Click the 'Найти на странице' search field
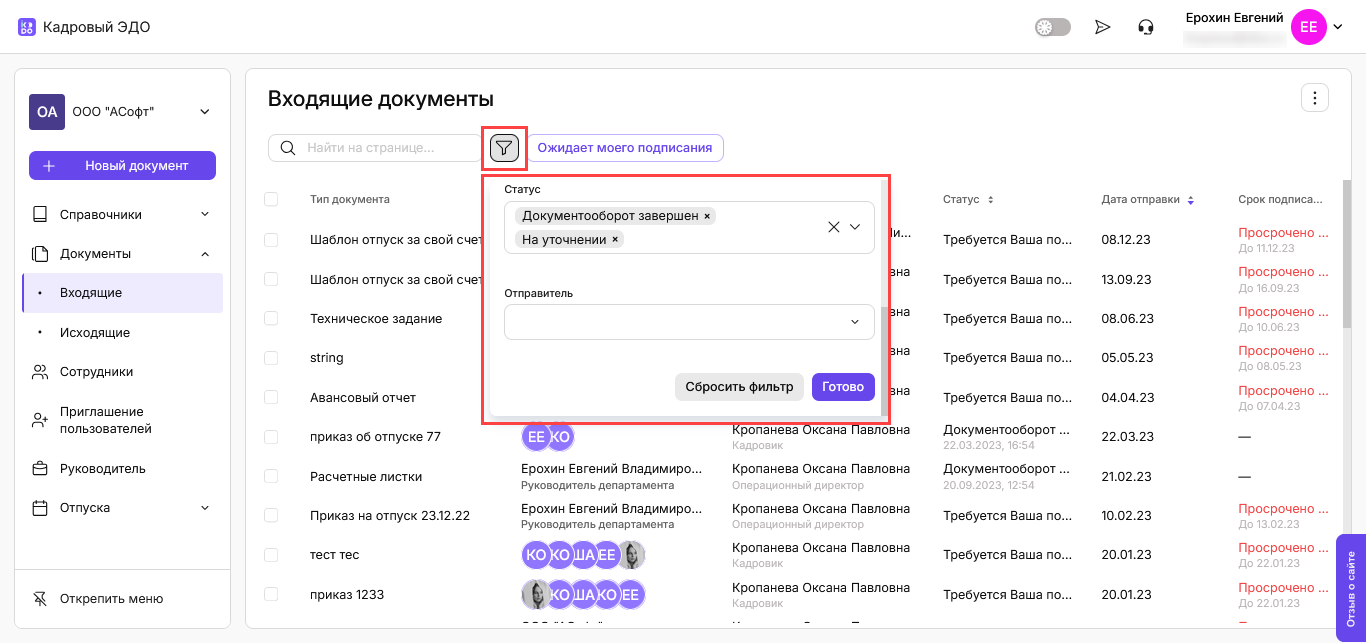Screen dimensions: 1366x643 tap(390, 148)
